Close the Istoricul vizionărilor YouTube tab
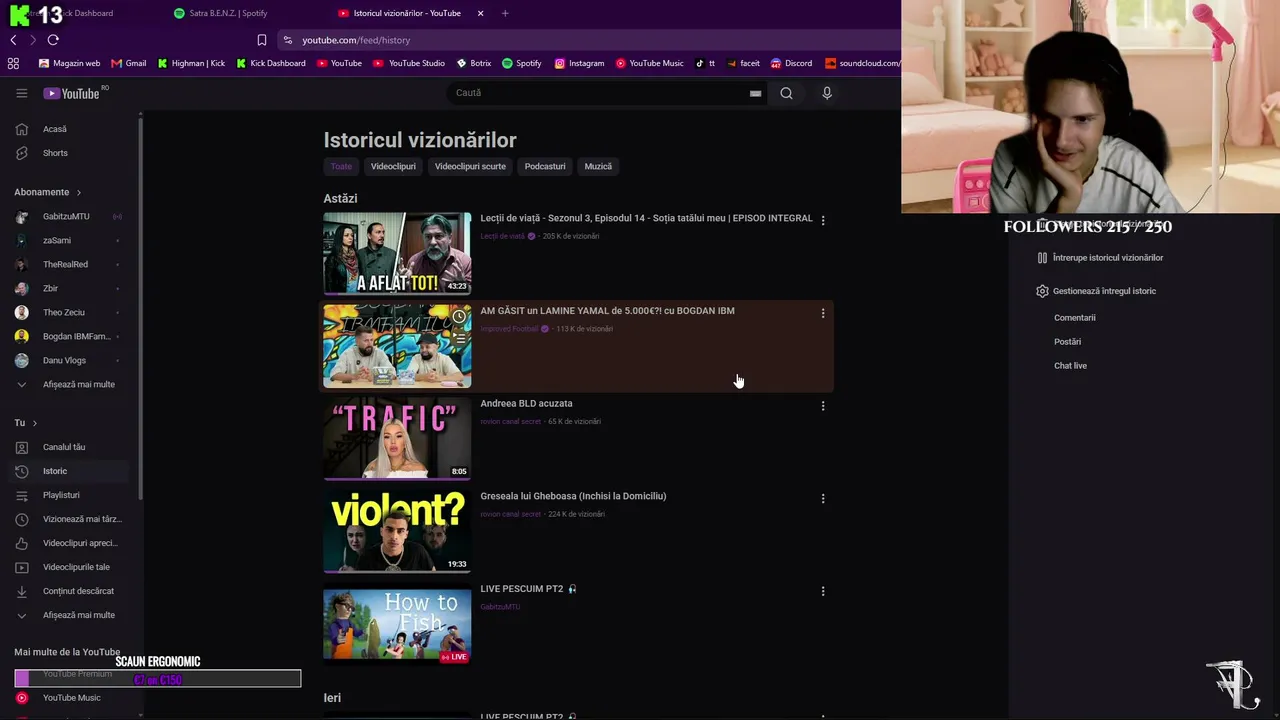Viewport: 1280px width, 720px height. pos(480,13)
